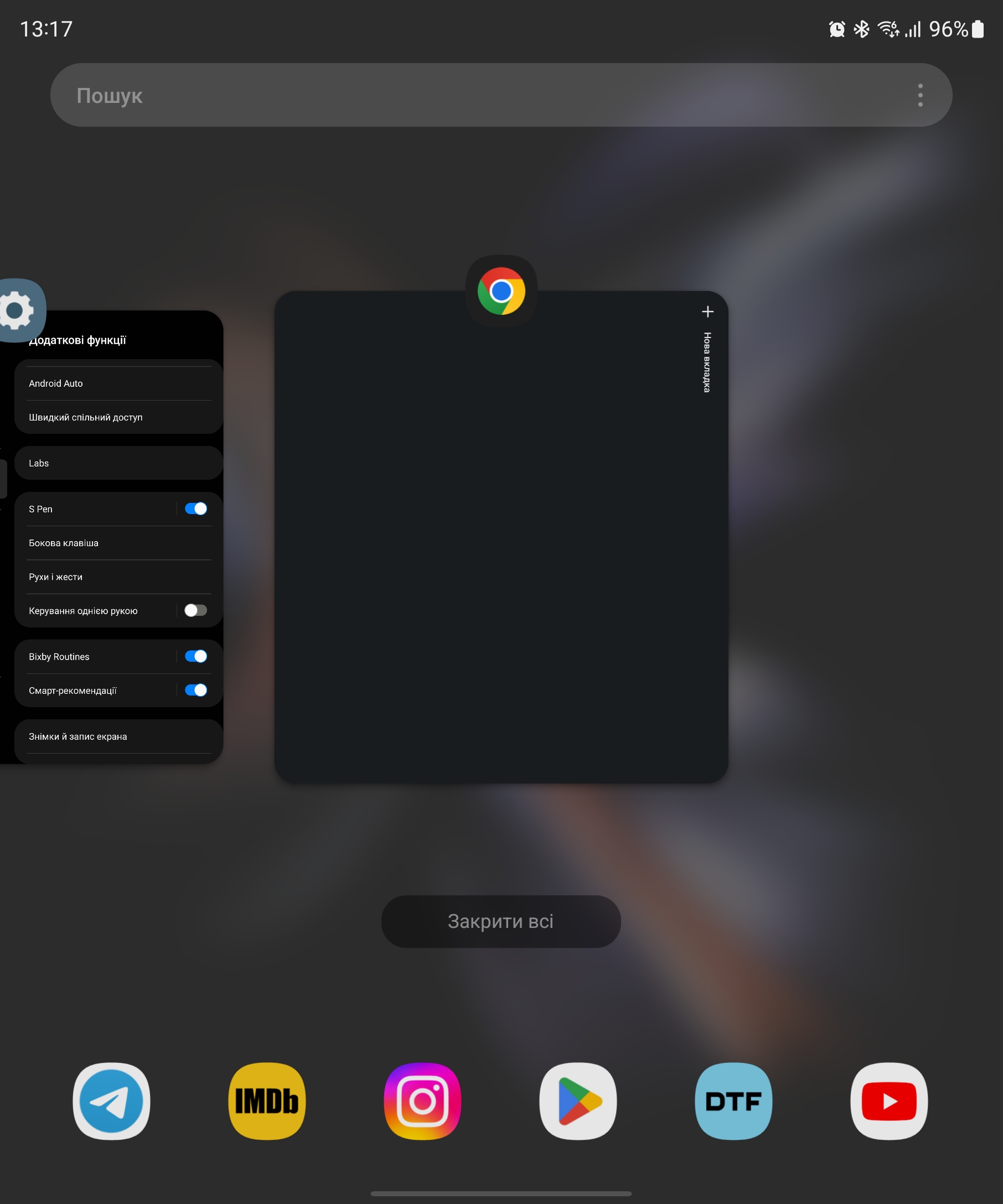
Task: Open the DTF app icon
Action: coord(733,1101)
